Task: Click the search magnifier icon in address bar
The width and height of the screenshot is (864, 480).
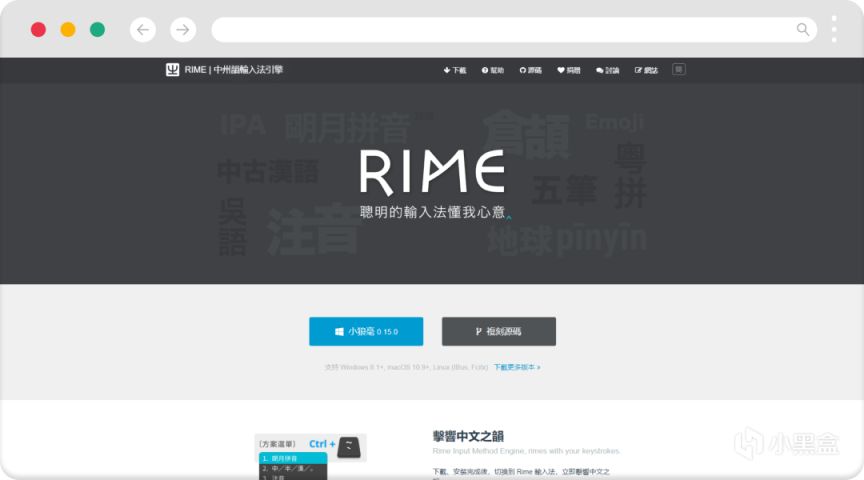Action: 803,29
